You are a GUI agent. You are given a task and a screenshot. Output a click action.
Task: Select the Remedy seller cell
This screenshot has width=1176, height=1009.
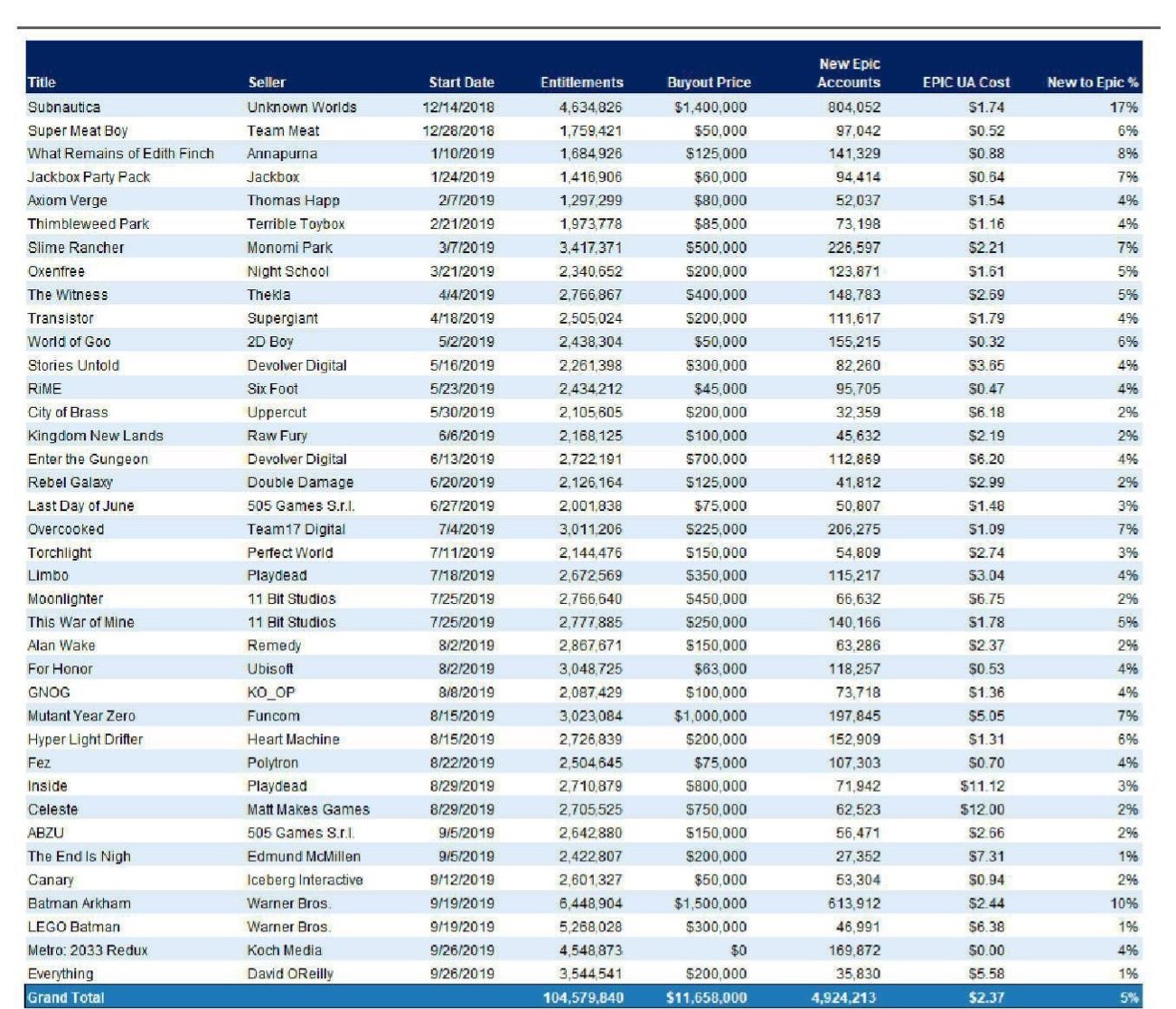(x=274, y=646)
